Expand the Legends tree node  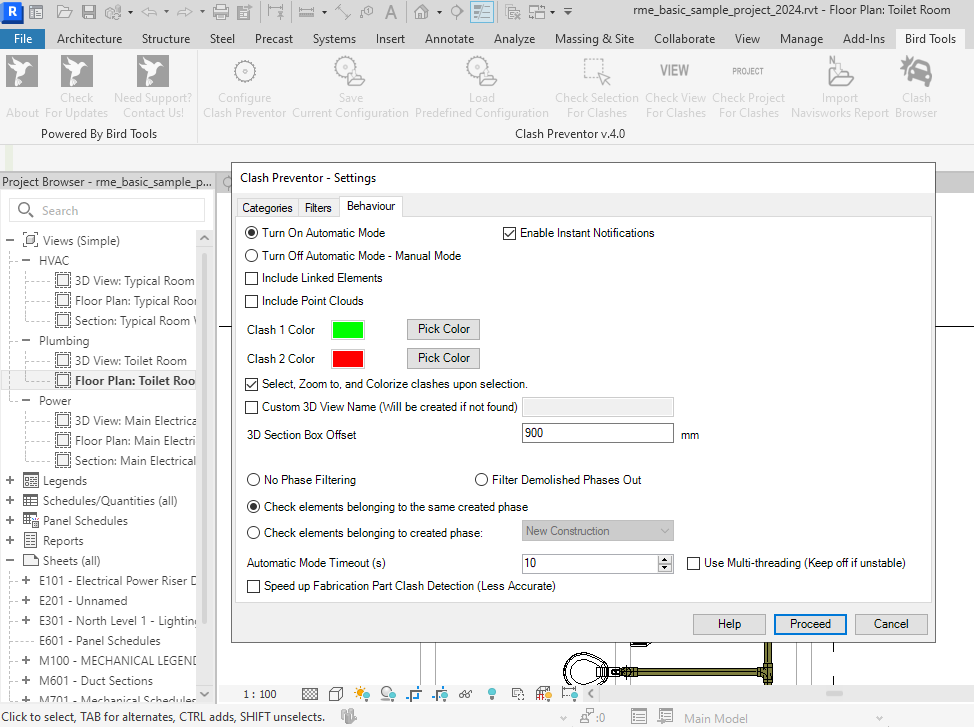10,481
